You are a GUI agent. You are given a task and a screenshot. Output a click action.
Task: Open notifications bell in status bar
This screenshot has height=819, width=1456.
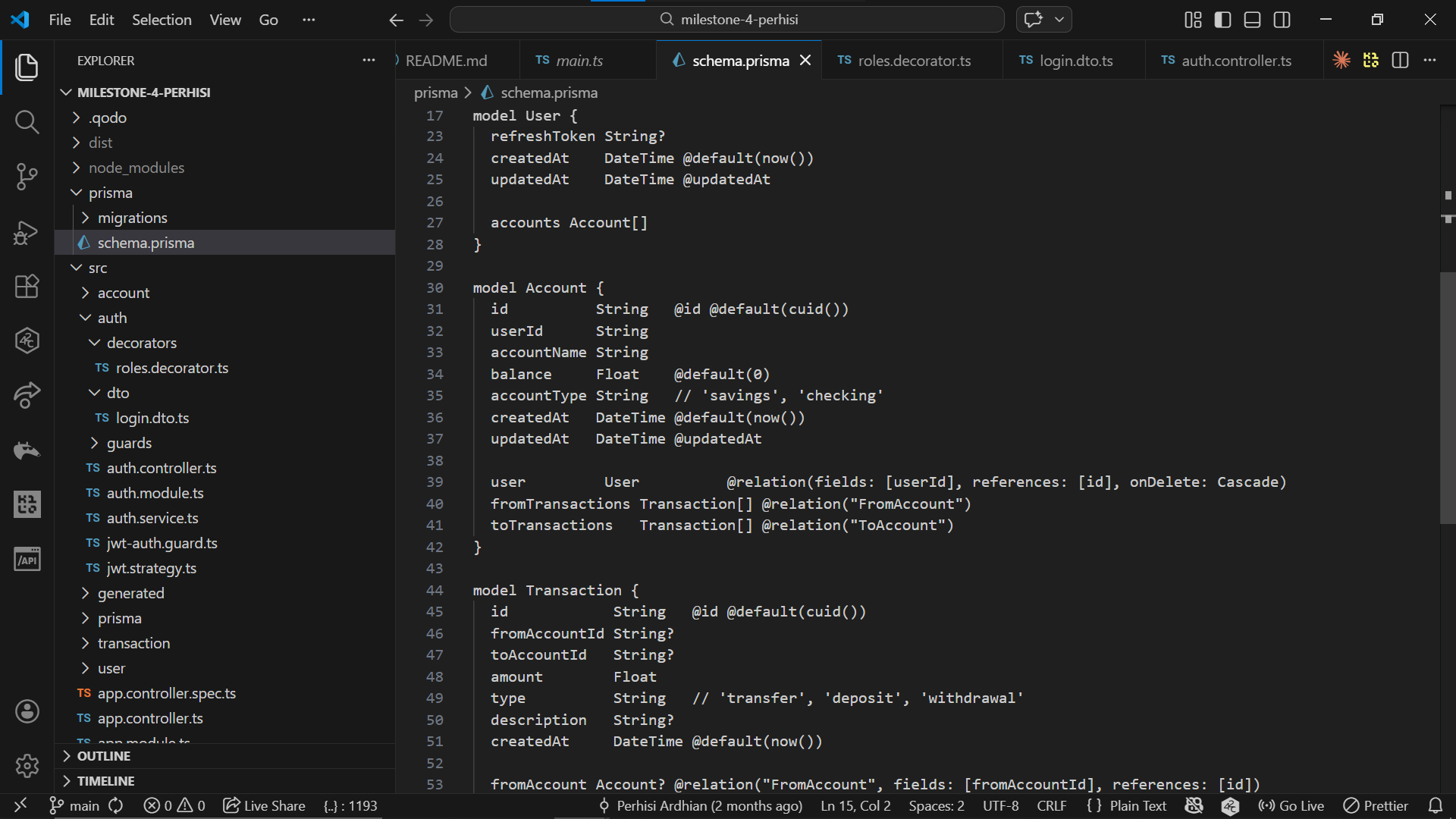(1435, 805)
